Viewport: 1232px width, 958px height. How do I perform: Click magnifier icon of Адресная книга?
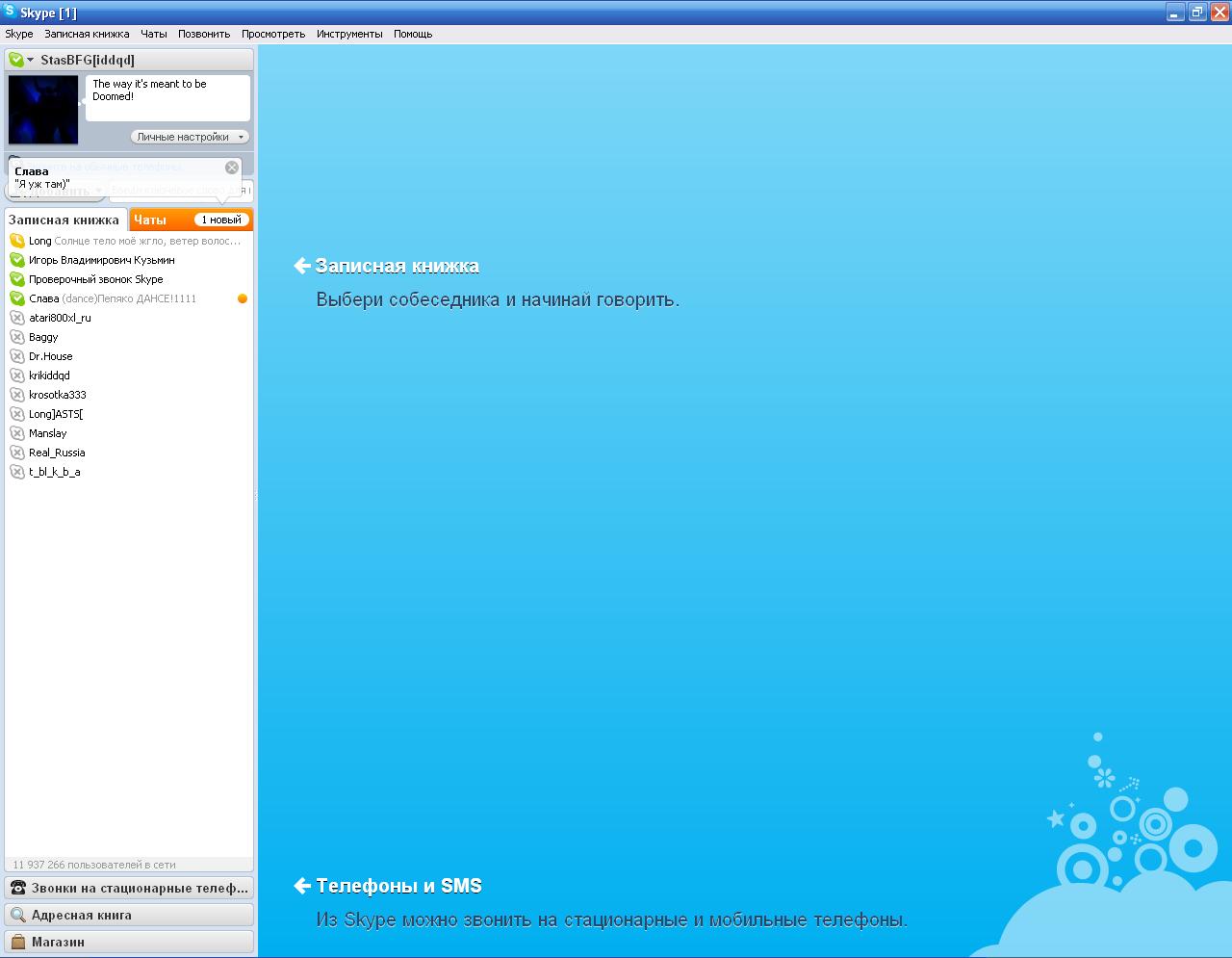pos(17,915)
